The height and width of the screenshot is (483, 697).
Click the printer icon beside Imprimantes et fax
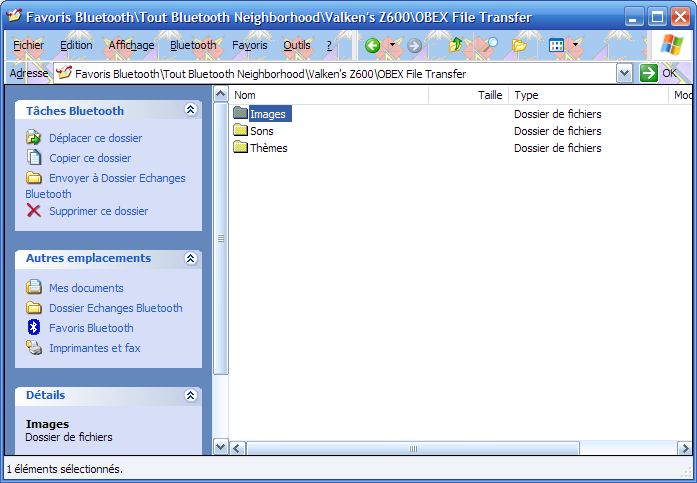(x=34, y=347)
